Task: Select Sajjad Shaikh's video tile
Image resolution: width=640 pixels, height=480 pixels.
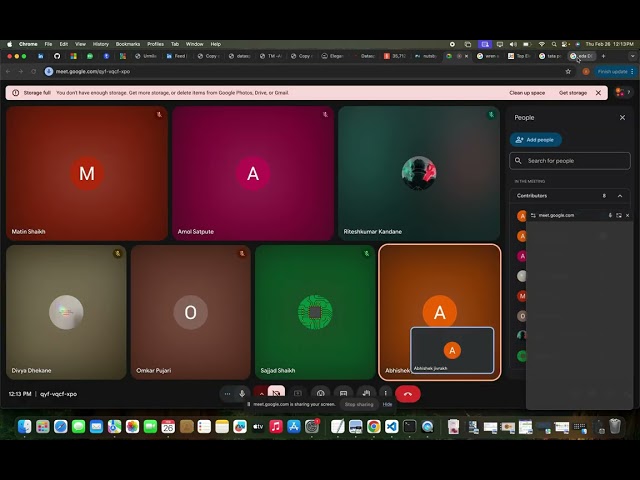Action: coord(315,312)
